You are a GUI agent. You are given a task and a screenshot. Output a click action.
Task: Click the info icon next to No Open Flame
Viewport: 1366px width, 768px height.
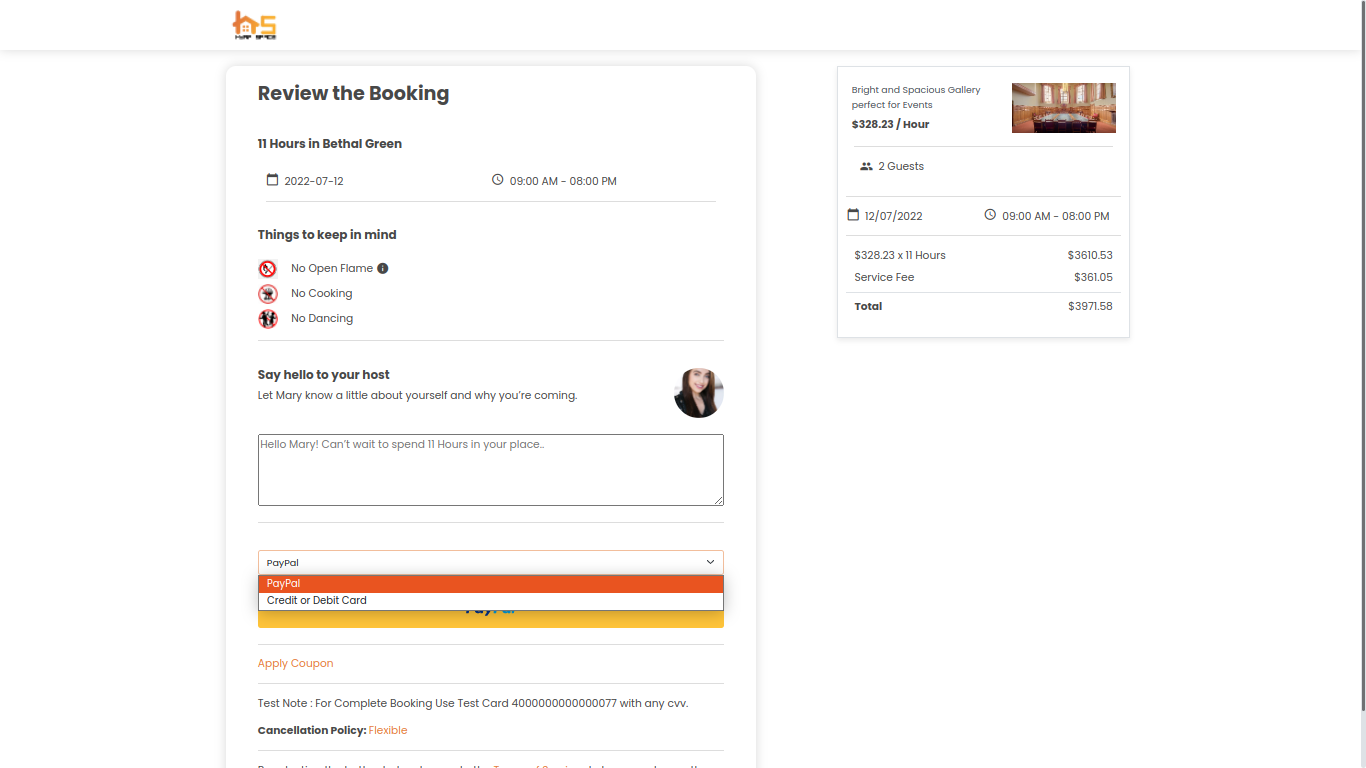point(383,268)
